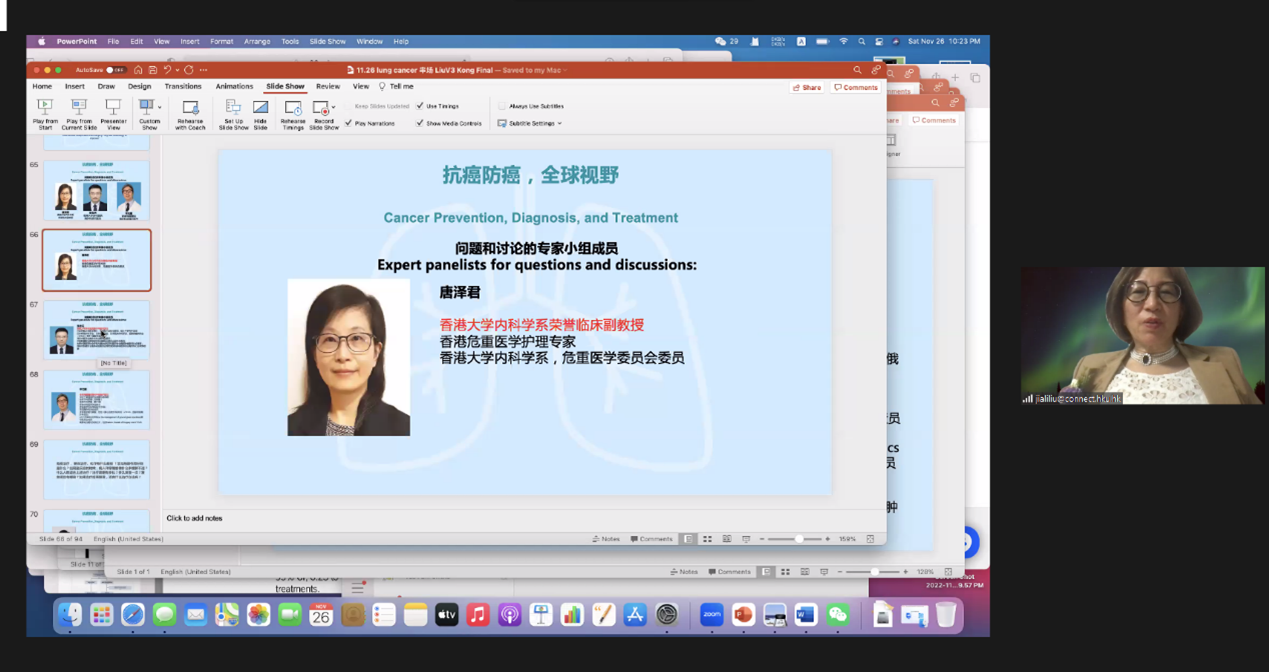Adjust the front window zoom slider
Screen dimensions: 1269x672
798,539
